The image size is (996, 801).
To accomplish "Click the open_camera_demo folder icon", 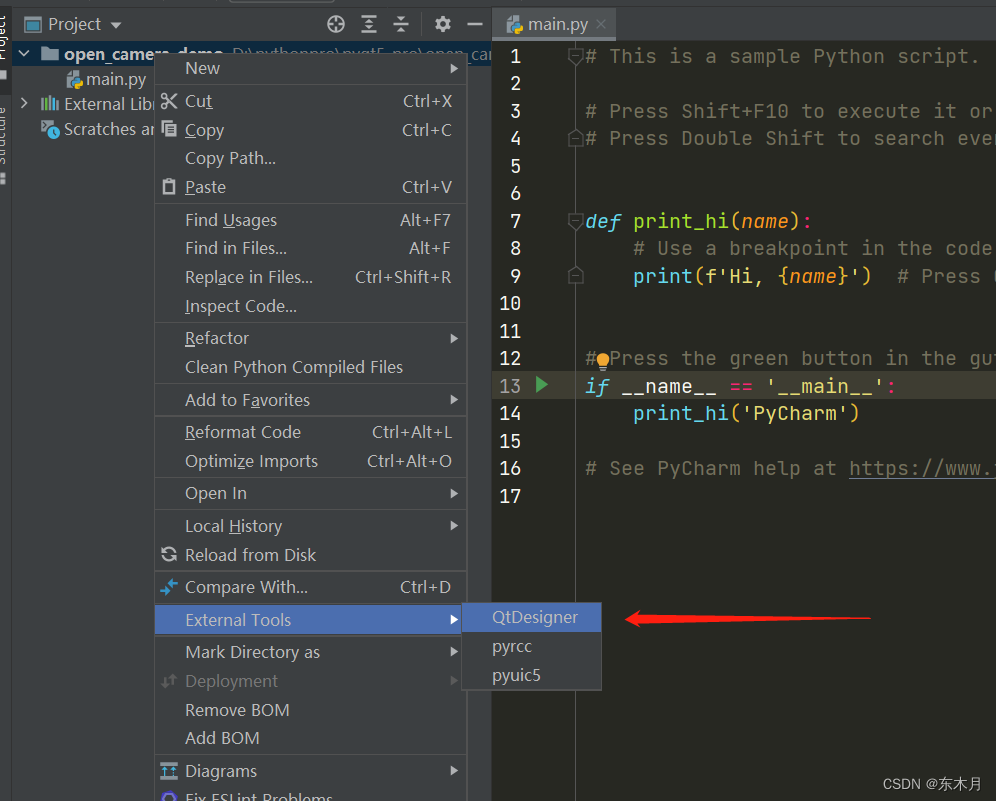I will [x=50, y=53].
